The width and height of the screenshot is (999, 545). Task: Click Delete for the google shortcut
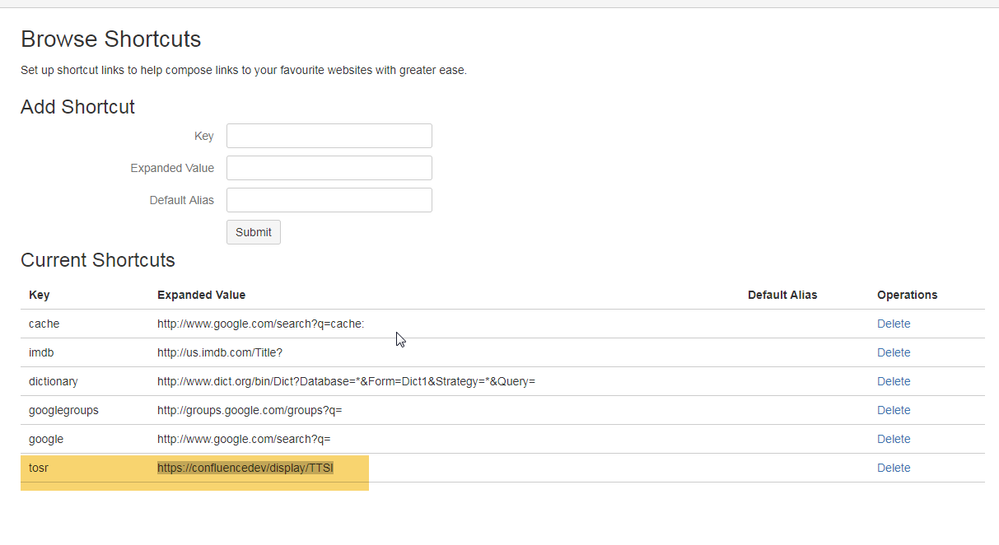893,440
